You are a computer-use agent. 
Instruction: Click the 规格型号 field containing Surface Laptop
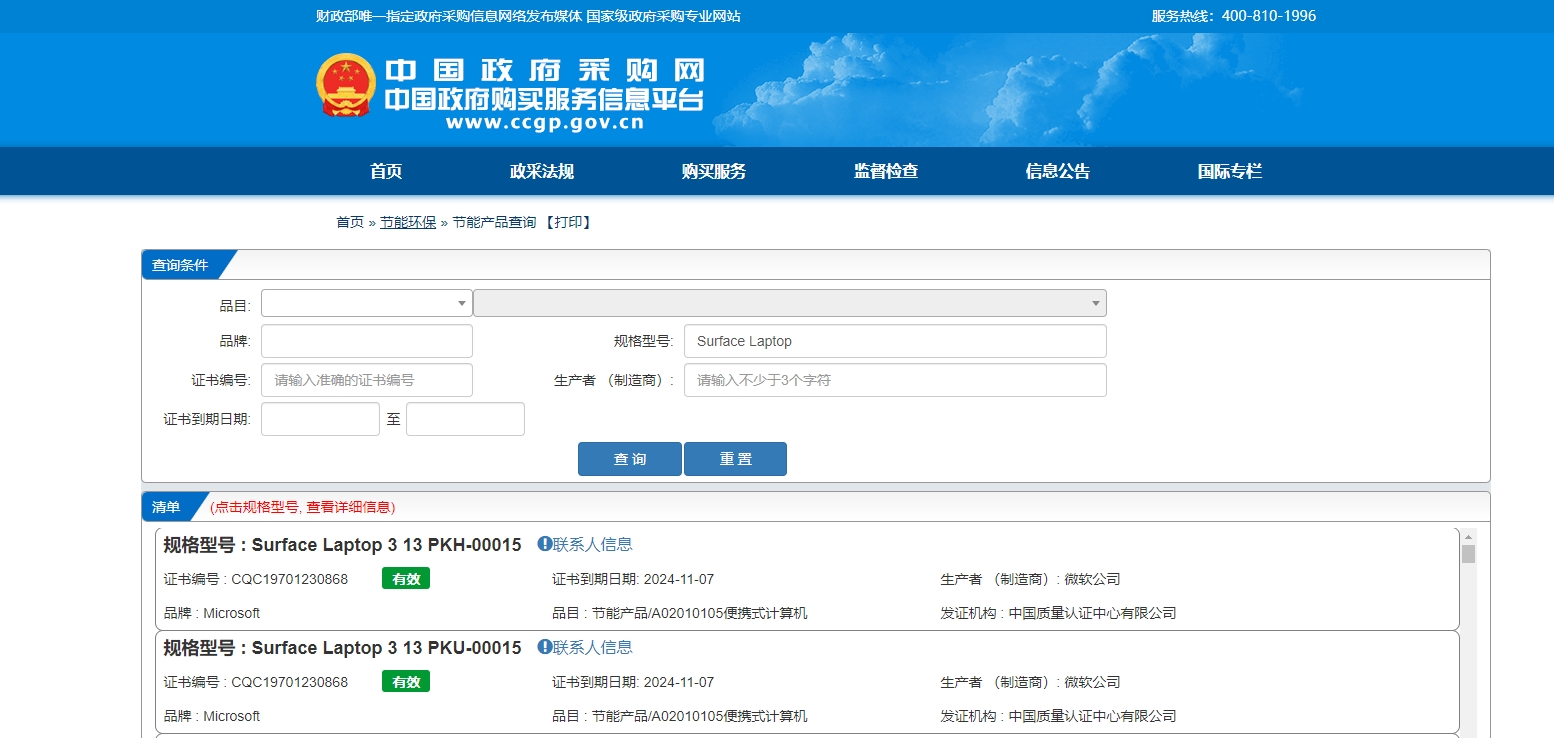(895, 341)
